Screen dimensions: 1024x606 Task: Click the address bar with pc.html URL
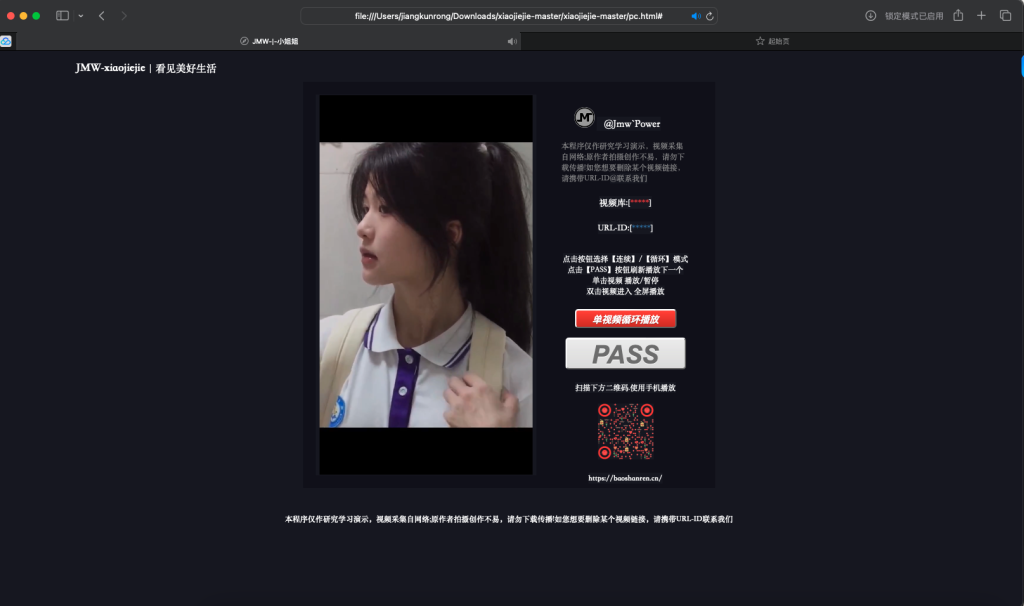coord(509,16)
